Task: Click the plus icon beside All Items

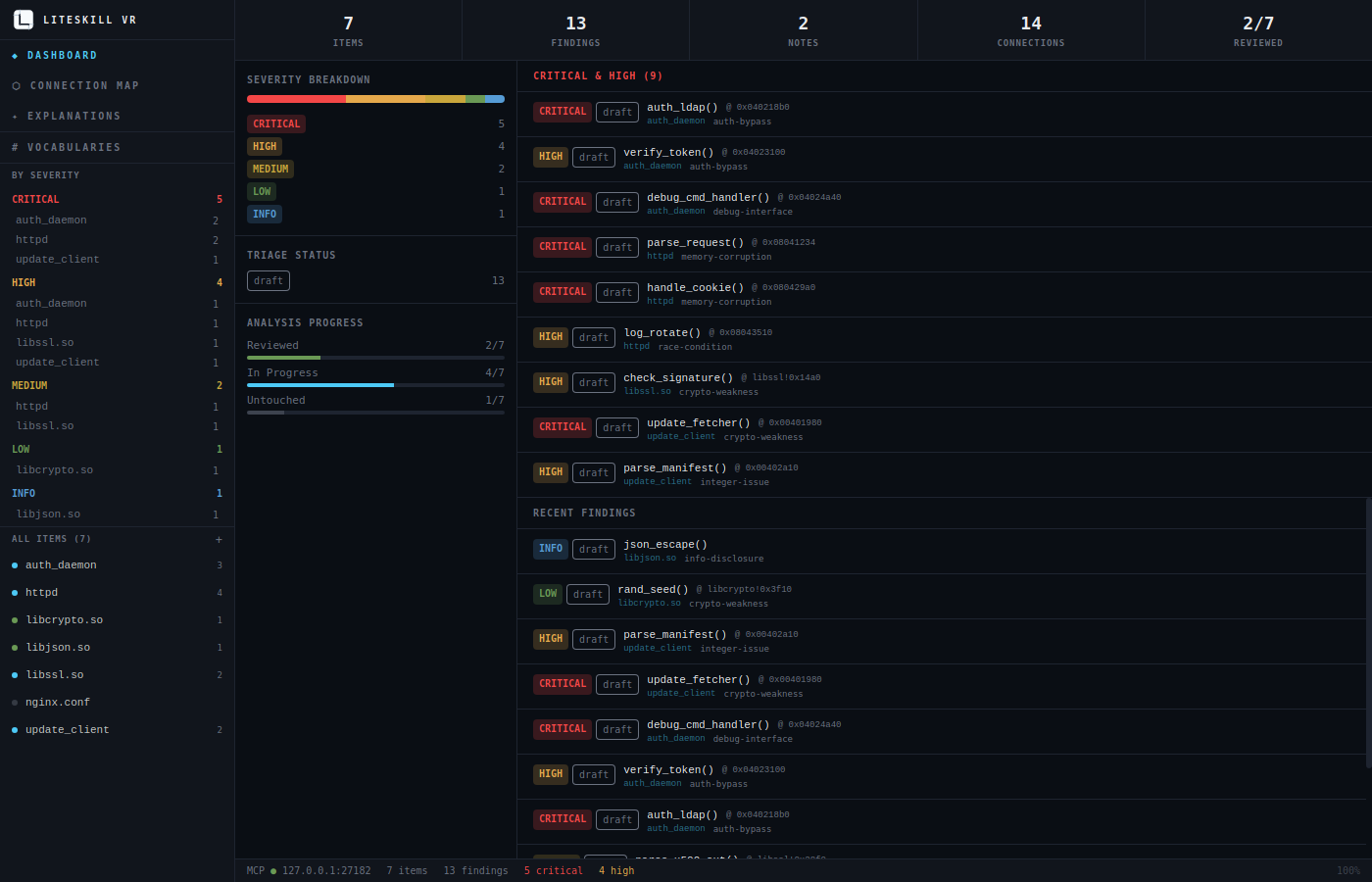Action: (x=219, y=540)
